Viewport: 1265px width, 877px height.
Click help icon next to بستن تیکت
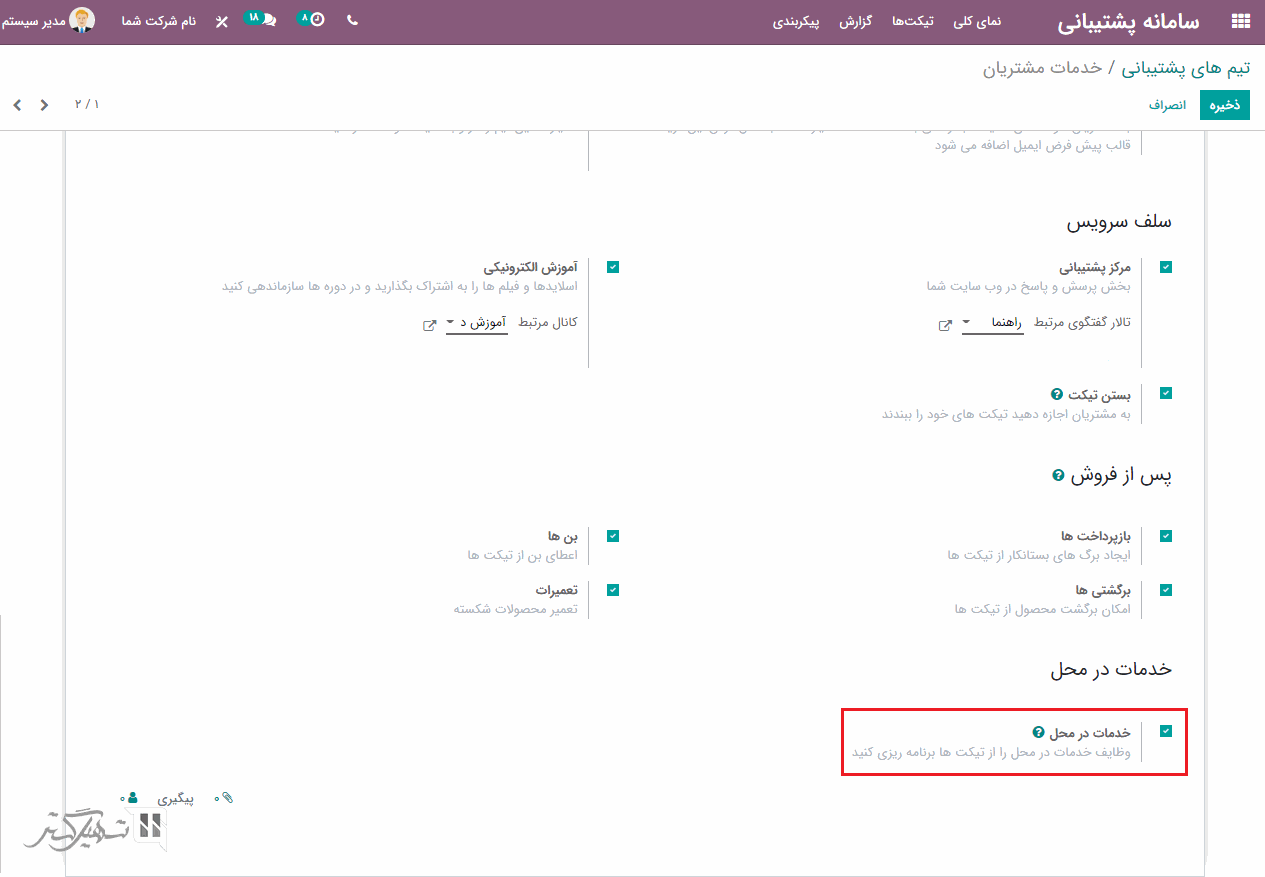click(1056, 394)
